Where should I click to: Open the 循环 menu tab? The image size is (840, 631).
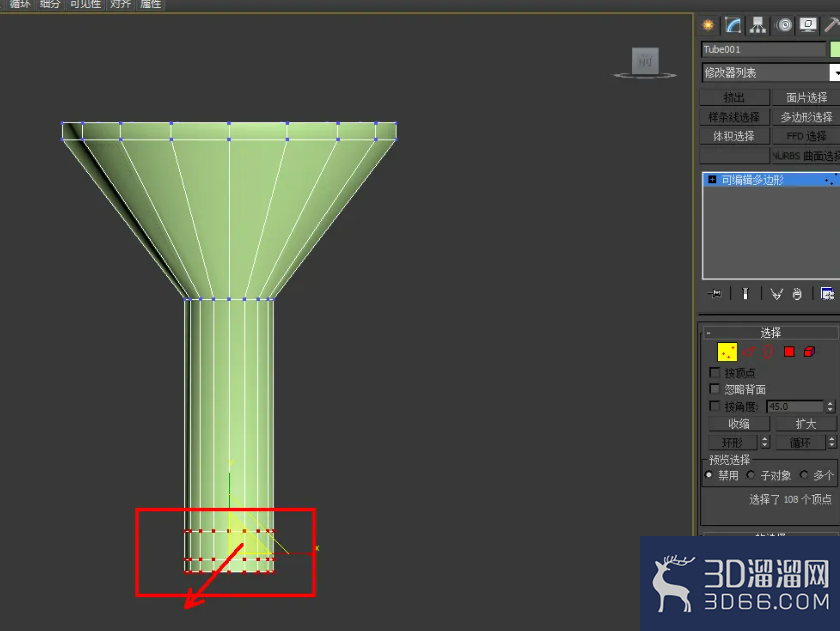19,4
